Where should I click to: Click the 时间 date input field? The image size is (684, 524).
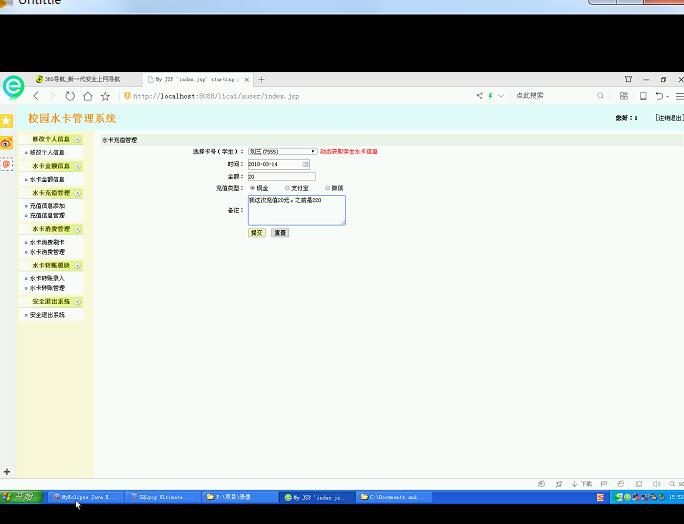pos(279,164)
